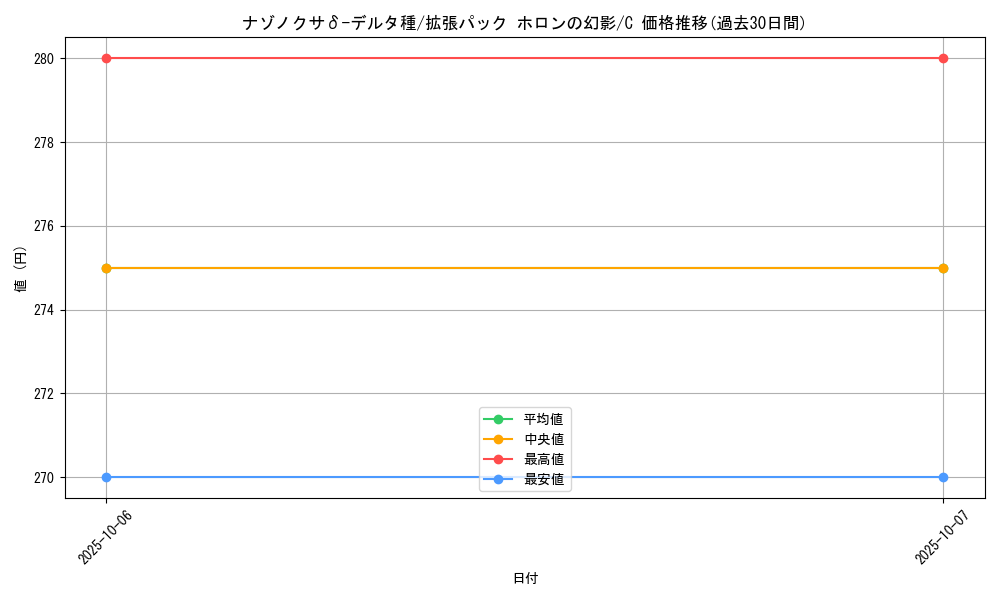Click the red 最高値 data point on 2025-10-07

point(943,58)
